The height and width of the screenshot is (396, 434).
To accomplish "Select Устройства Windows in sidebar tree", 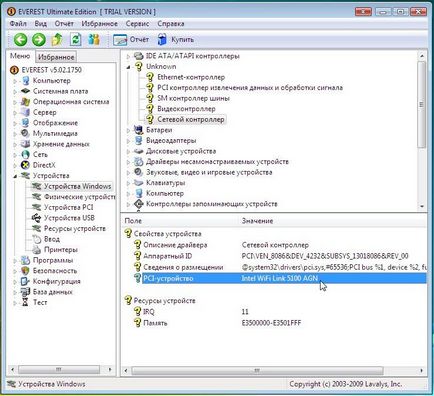I will click(77, 186).
